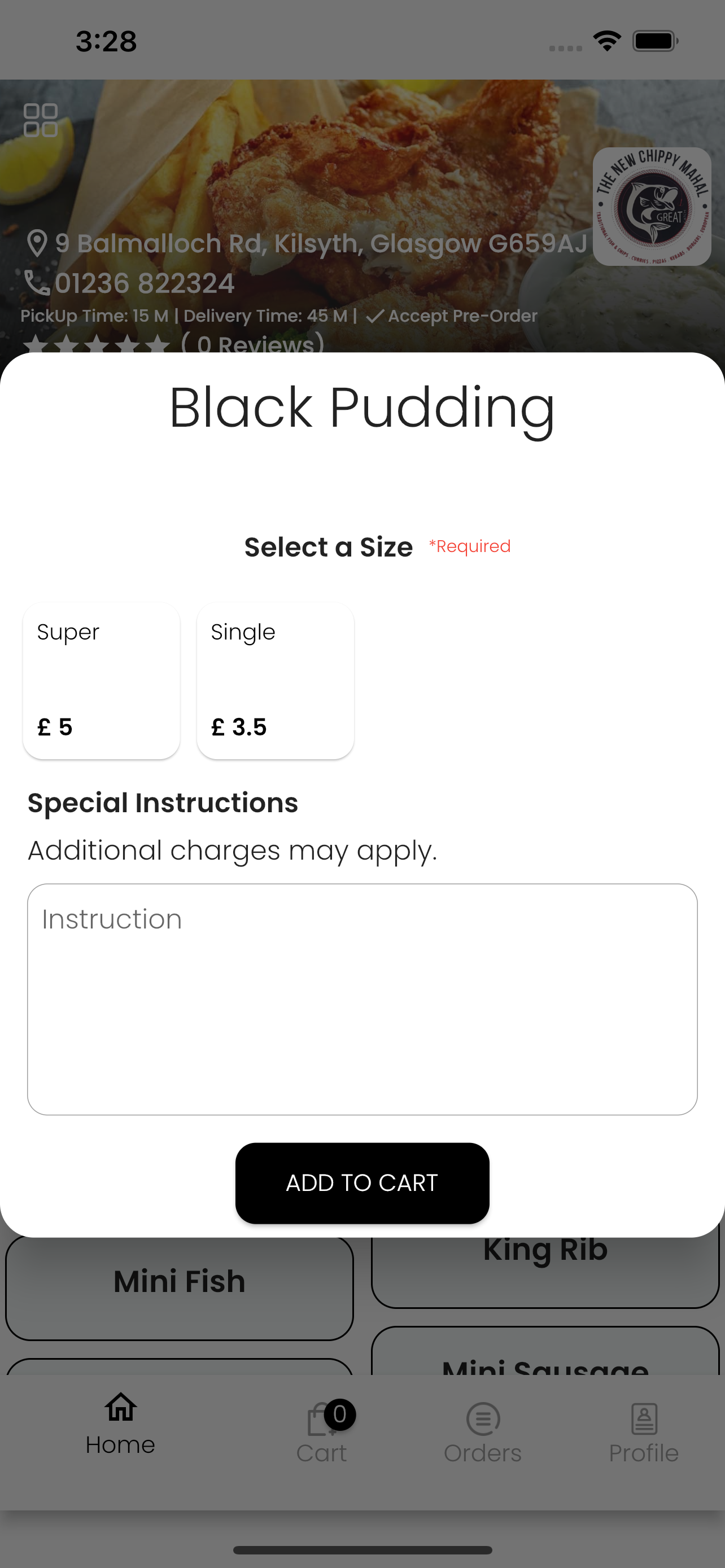Tap the phone handset icon

(x=37, y=283)
